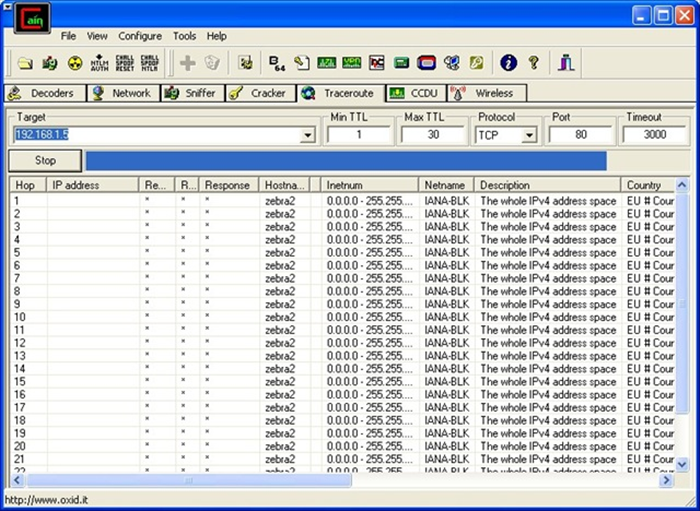
Task: Start the sniffer via the network card icon
Action: click(x=50, y=63)
